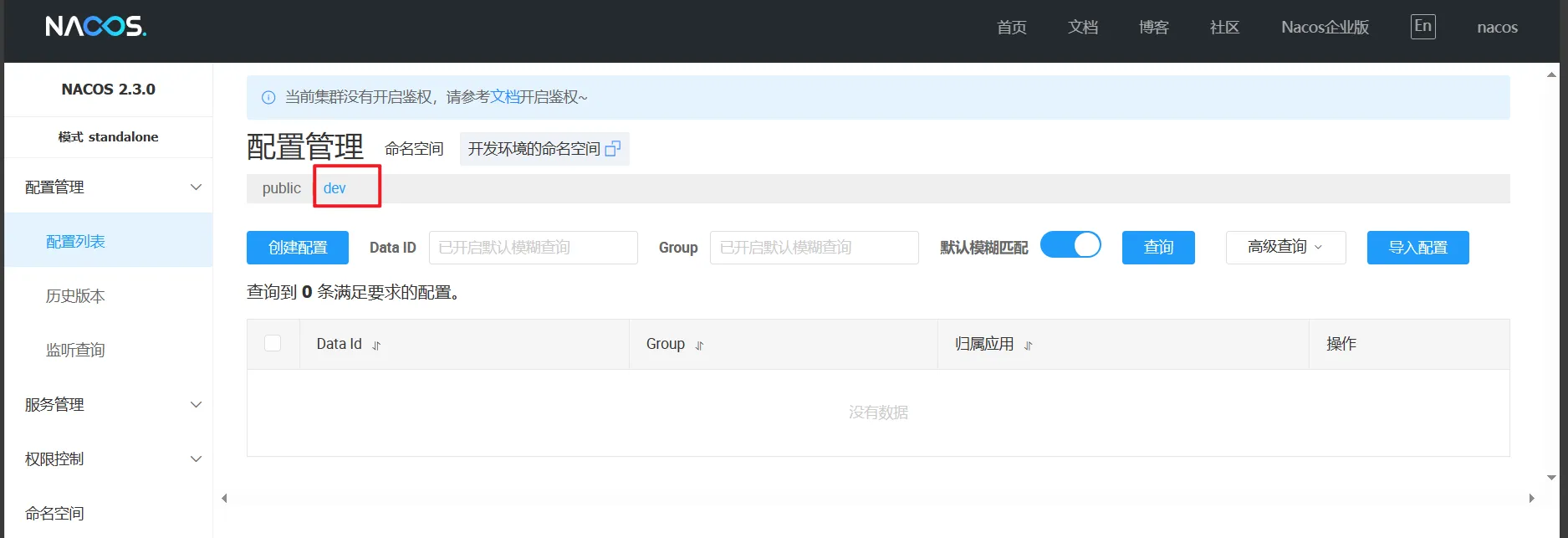The image size is (1568, 538).
Task: Sort by Data Id column
Action: click(x=376, y=346)
